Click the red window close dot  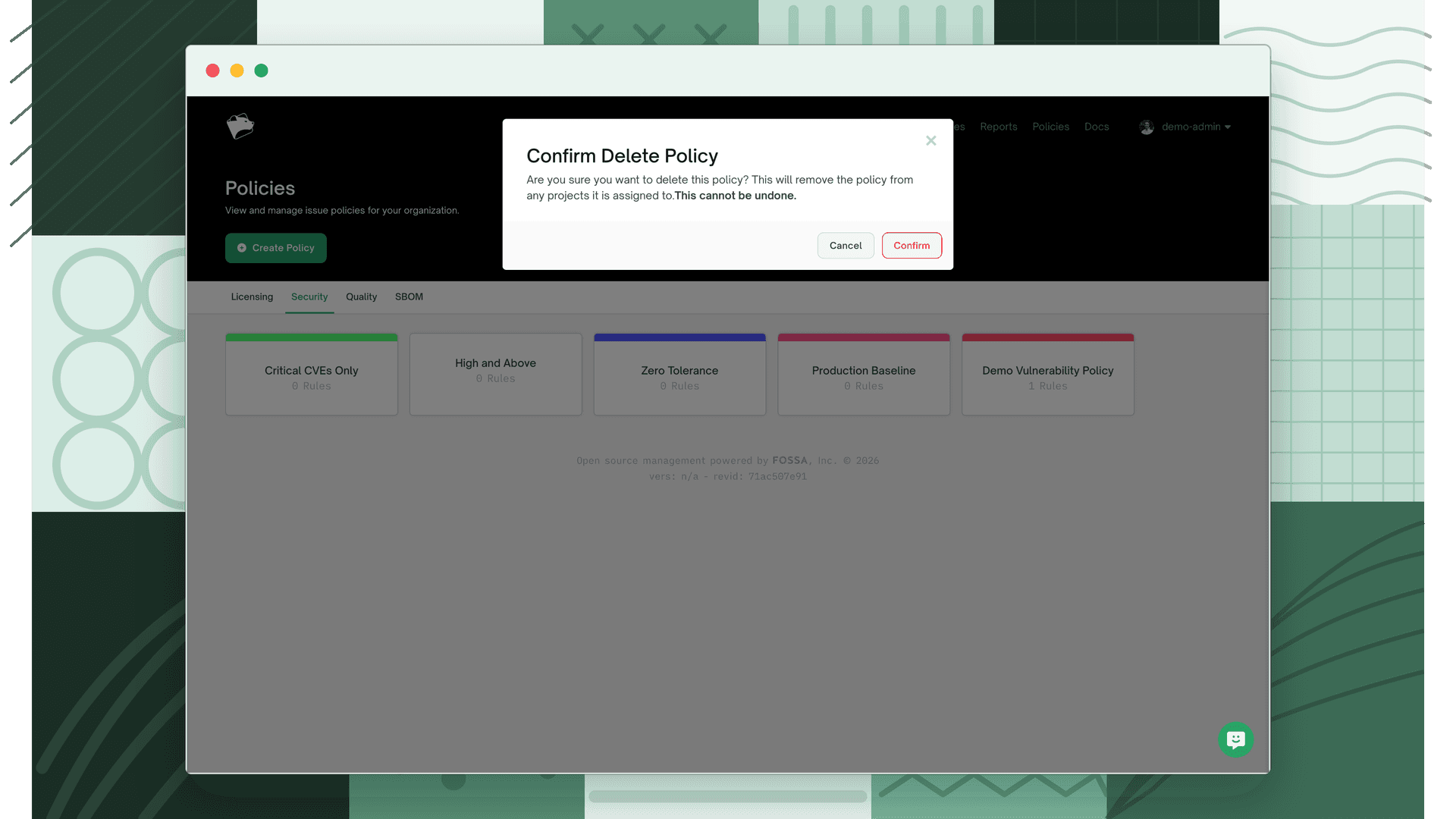pos(212,71)
